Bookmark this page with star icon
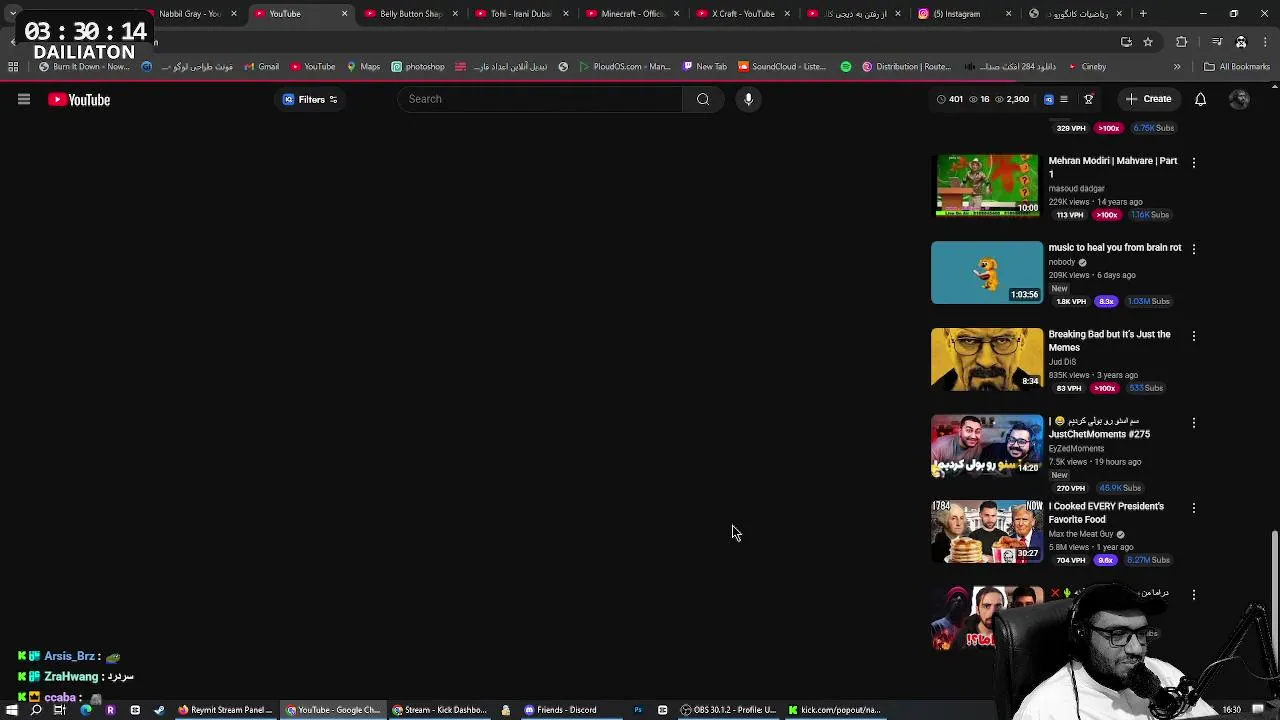1280x720 pixels. 1148,42
